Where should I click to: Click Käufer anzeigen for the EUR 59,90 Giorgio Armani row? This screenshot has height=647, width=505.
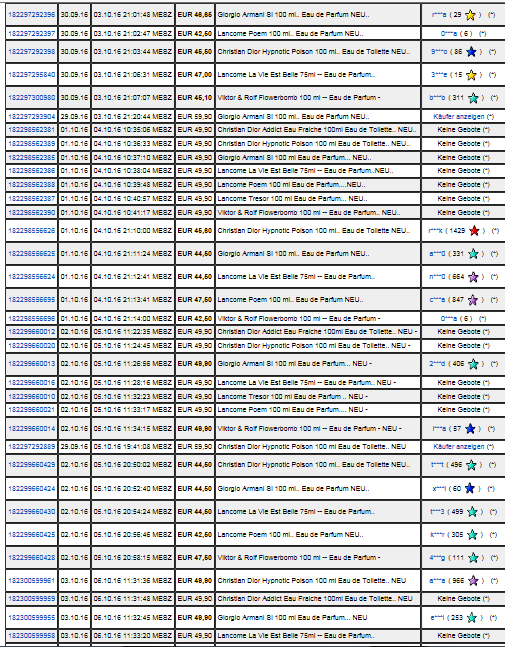tap(459, 116)
